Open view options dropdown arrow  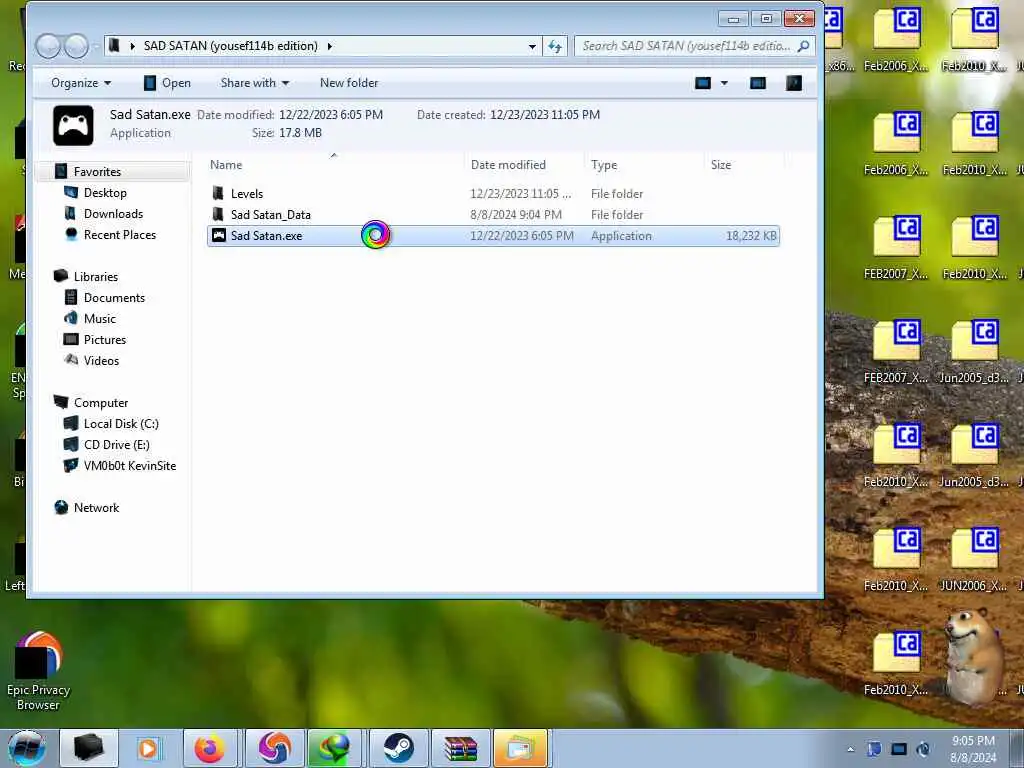(724, 83)
